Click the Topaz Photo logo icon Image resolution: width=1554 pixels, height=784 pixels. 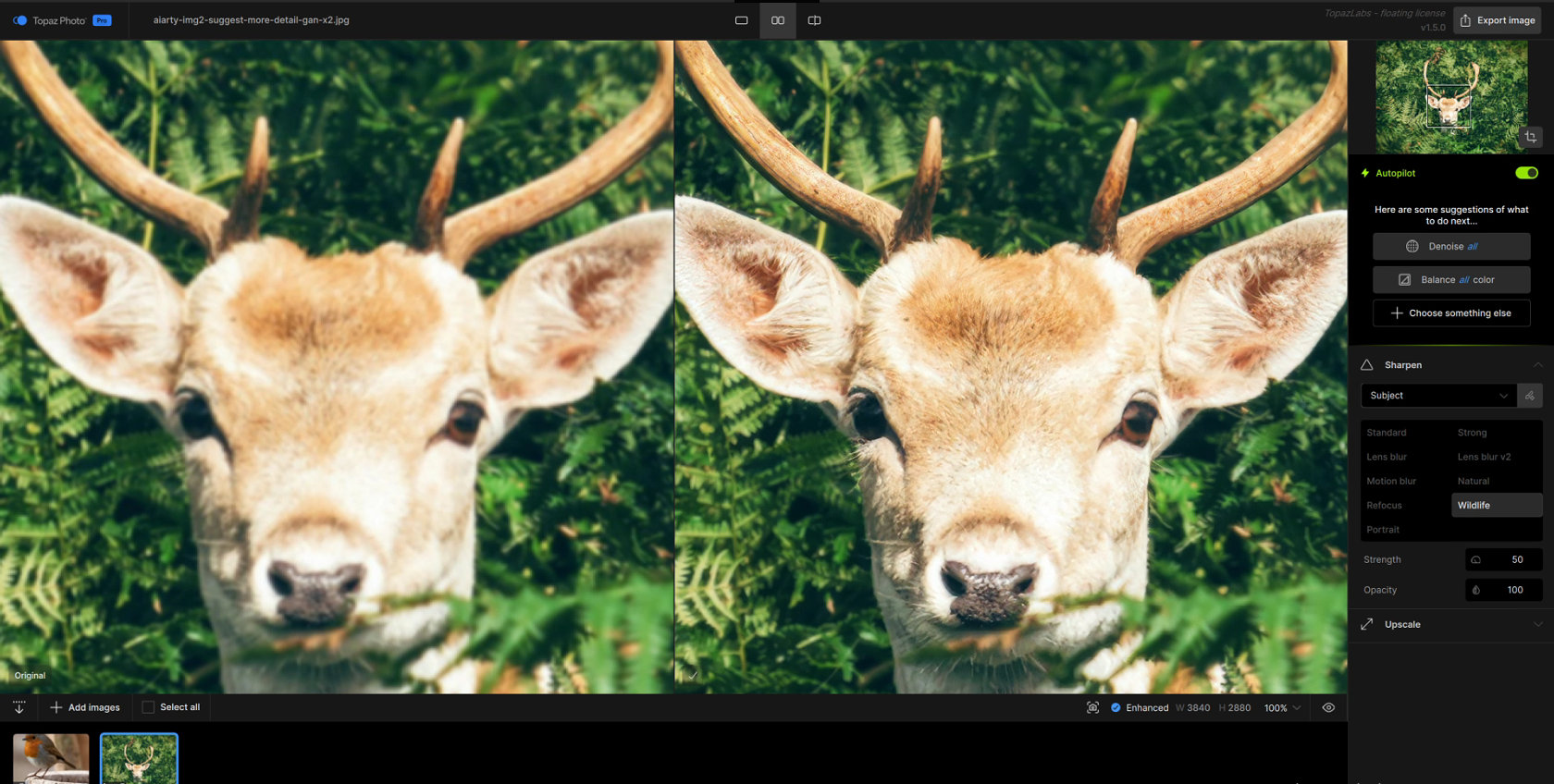tap(19, 20)
